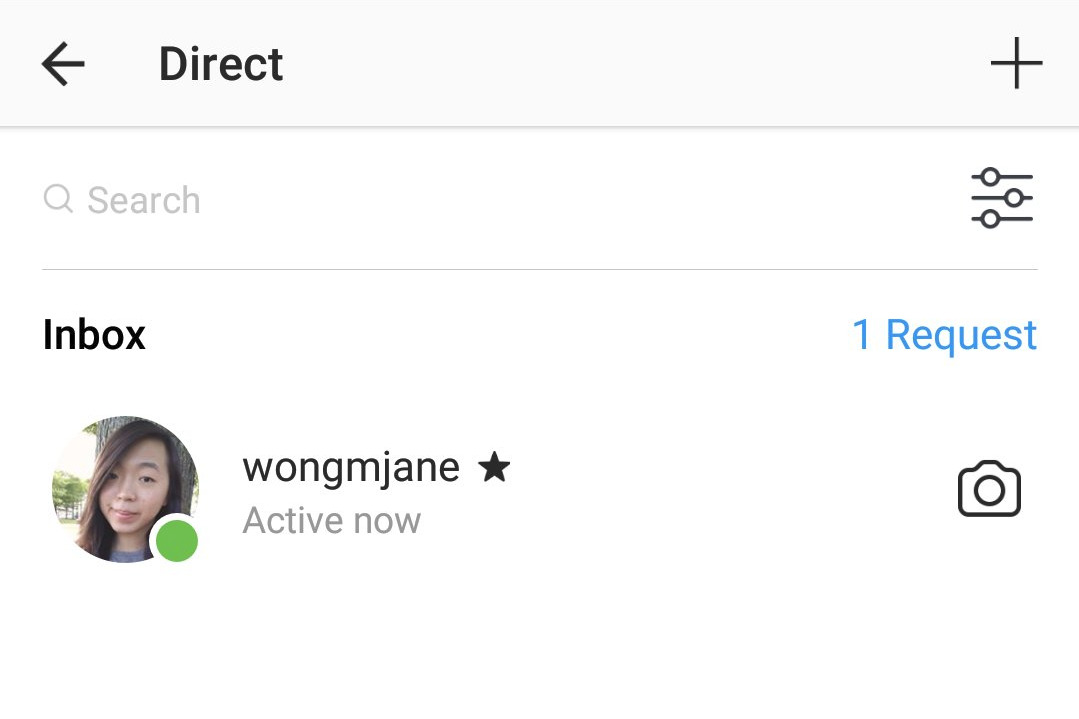This screenshot has width=1079, height=719.
Task: Click the magnifying glass search icon
Action: [58, 199]
